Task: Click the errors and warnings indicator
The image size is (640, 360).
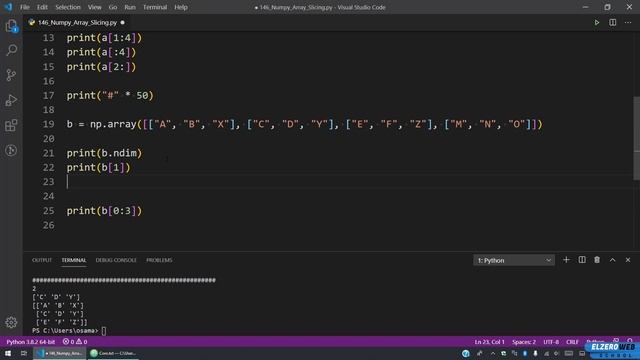Action: click(x=75, y=342)
